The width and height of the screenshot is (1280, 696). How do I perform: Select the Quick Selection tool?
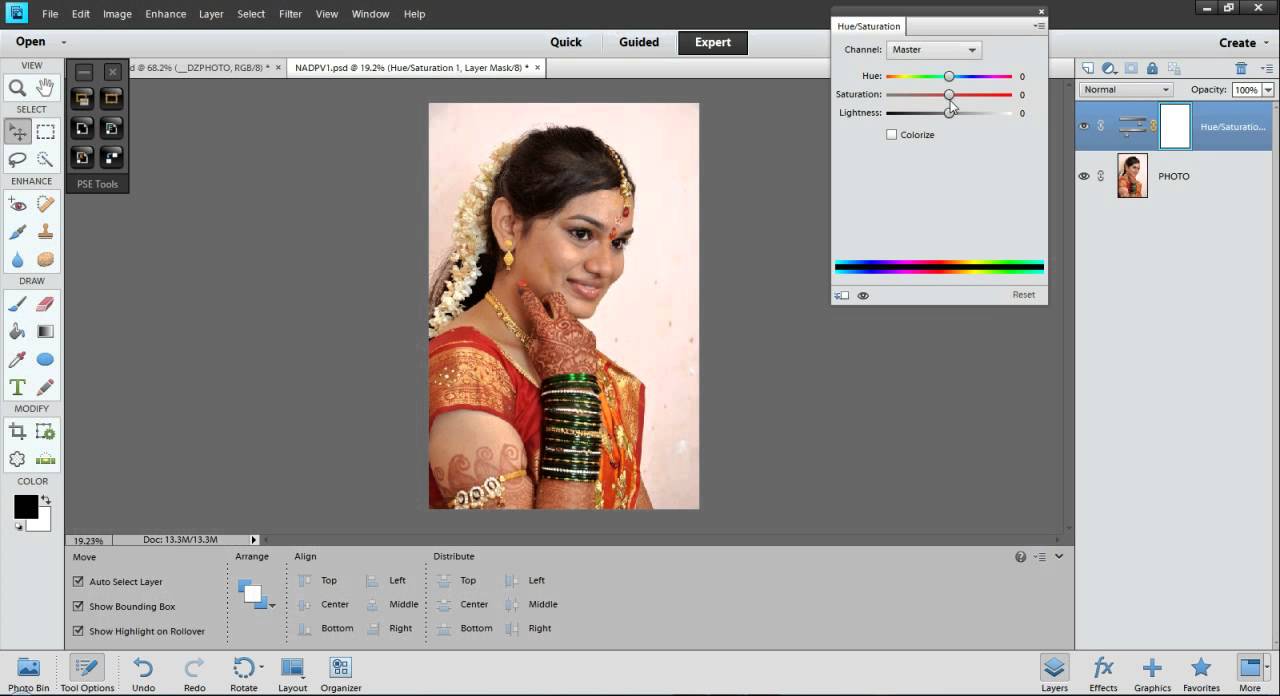(45, 159)
